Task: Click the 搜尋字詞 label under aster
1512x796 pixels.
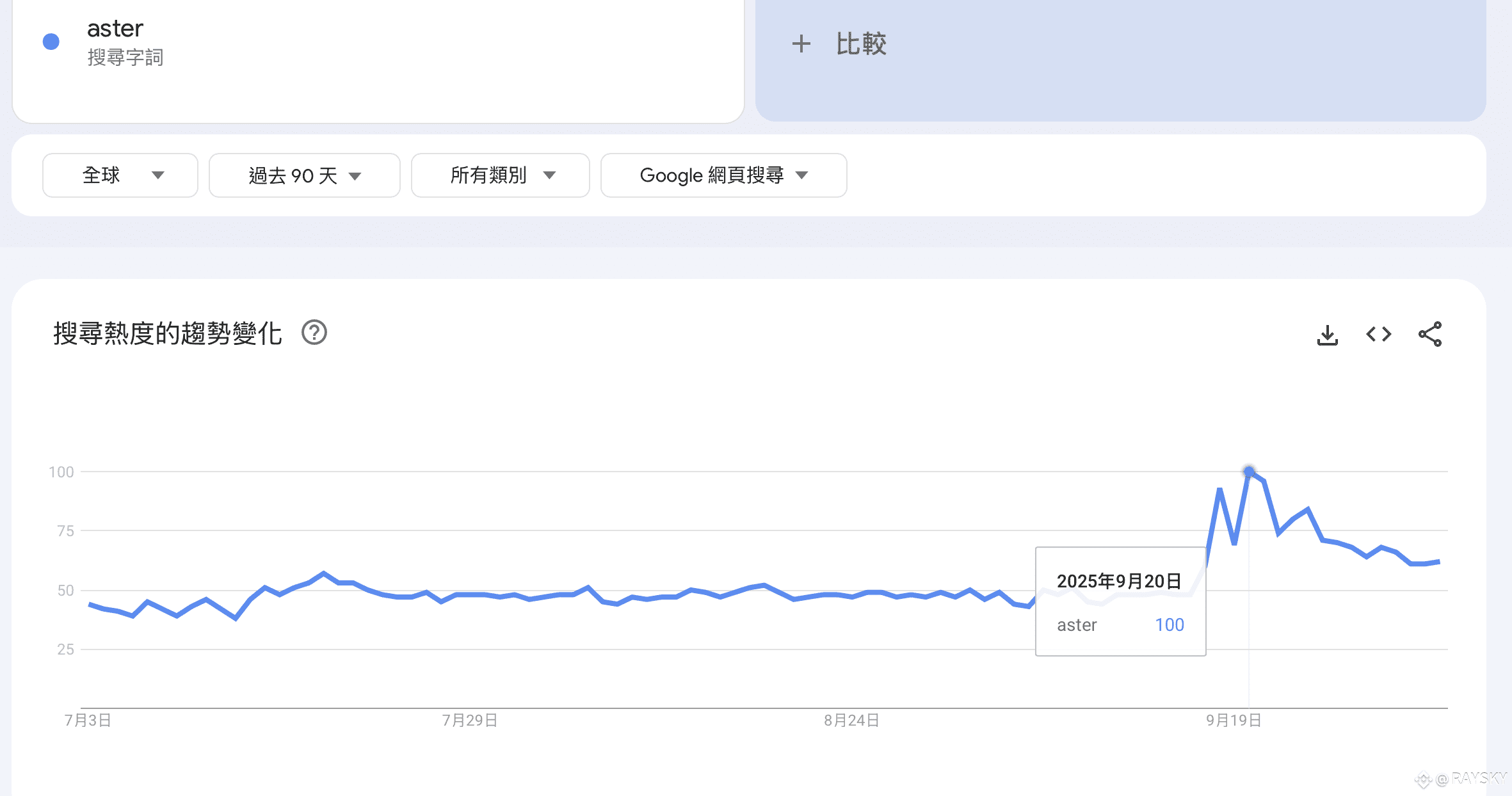Action: pos(125,58)
